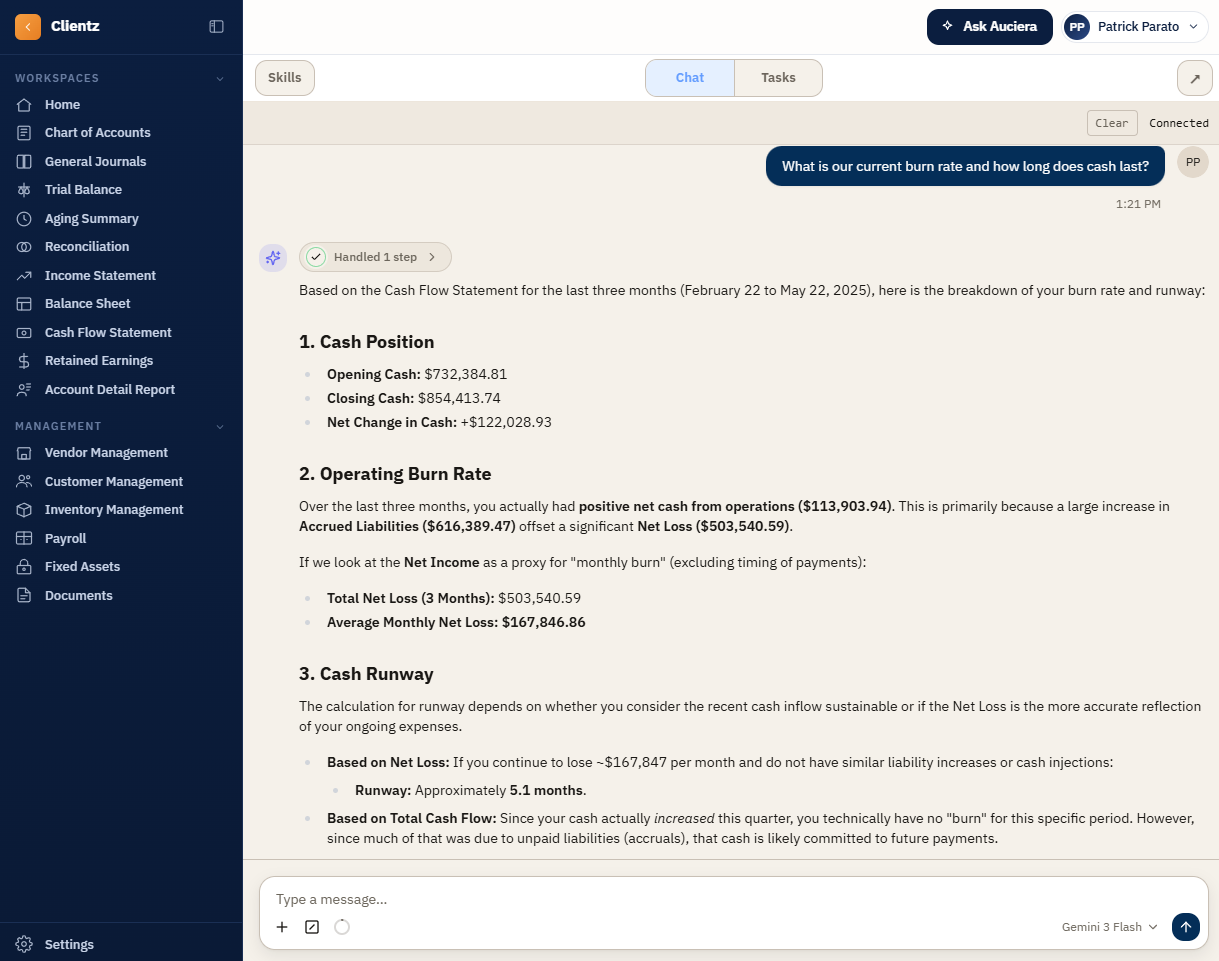Collapse the Management section chevron
The height and width of the screenshot is (961, 1219).
click(x=221, y=426)
